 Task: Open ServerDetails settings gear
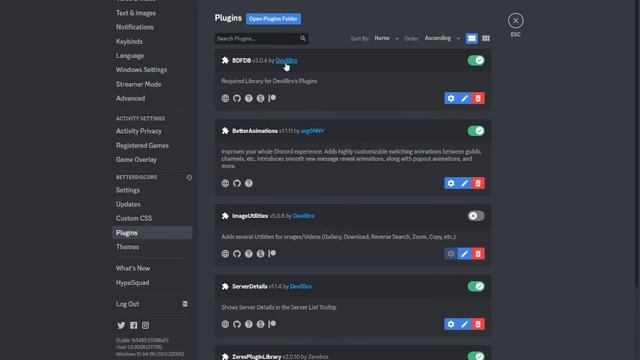click(x=451, y=324)
